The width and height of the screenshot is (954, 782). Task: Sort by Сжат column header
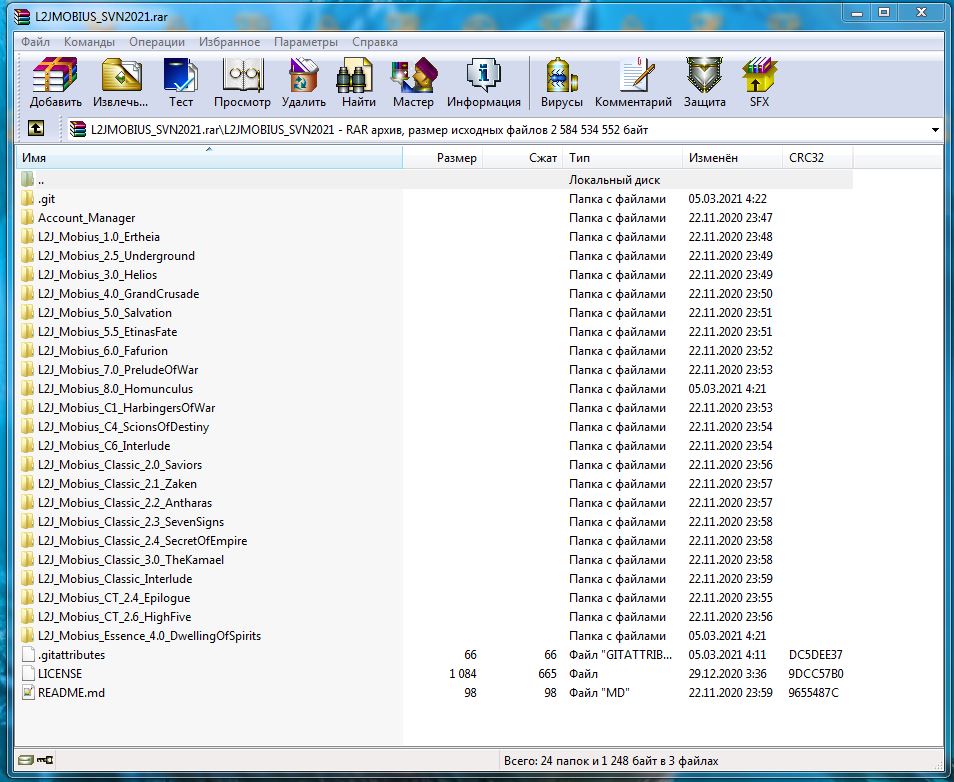523,158
